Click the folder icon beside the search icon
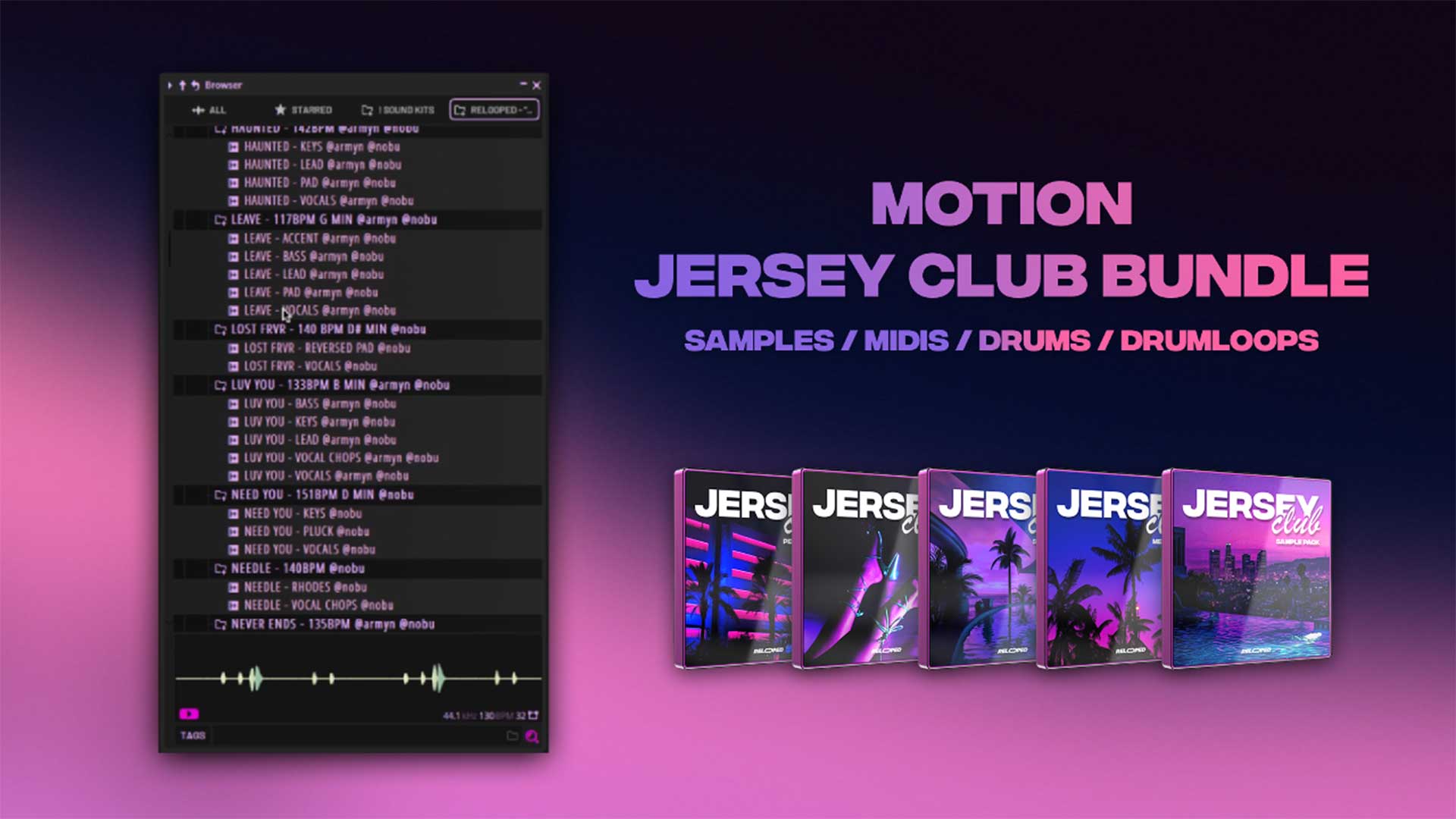 512,736
